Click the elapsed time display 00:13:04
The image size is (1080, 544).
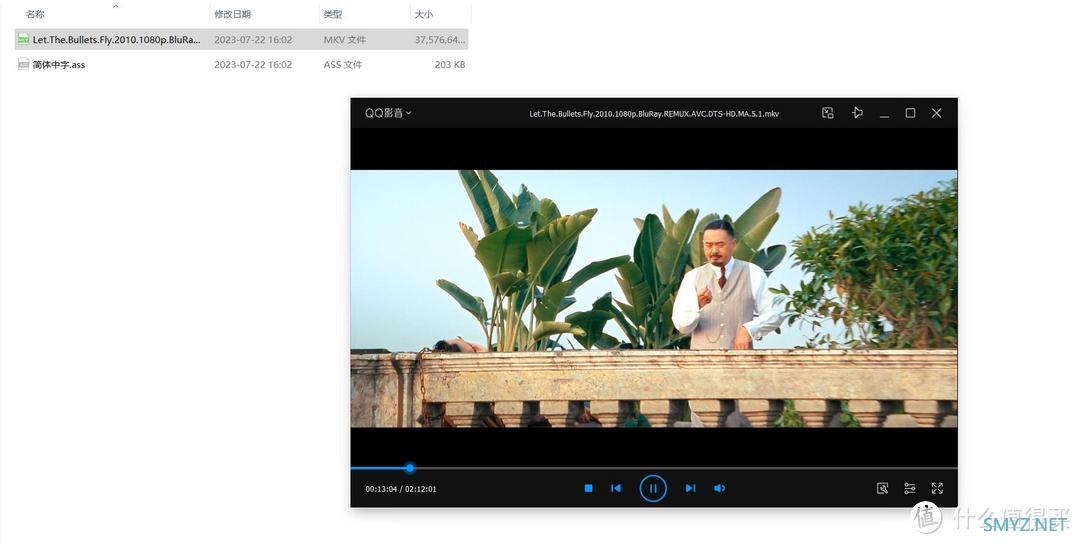tap(381, 489)
